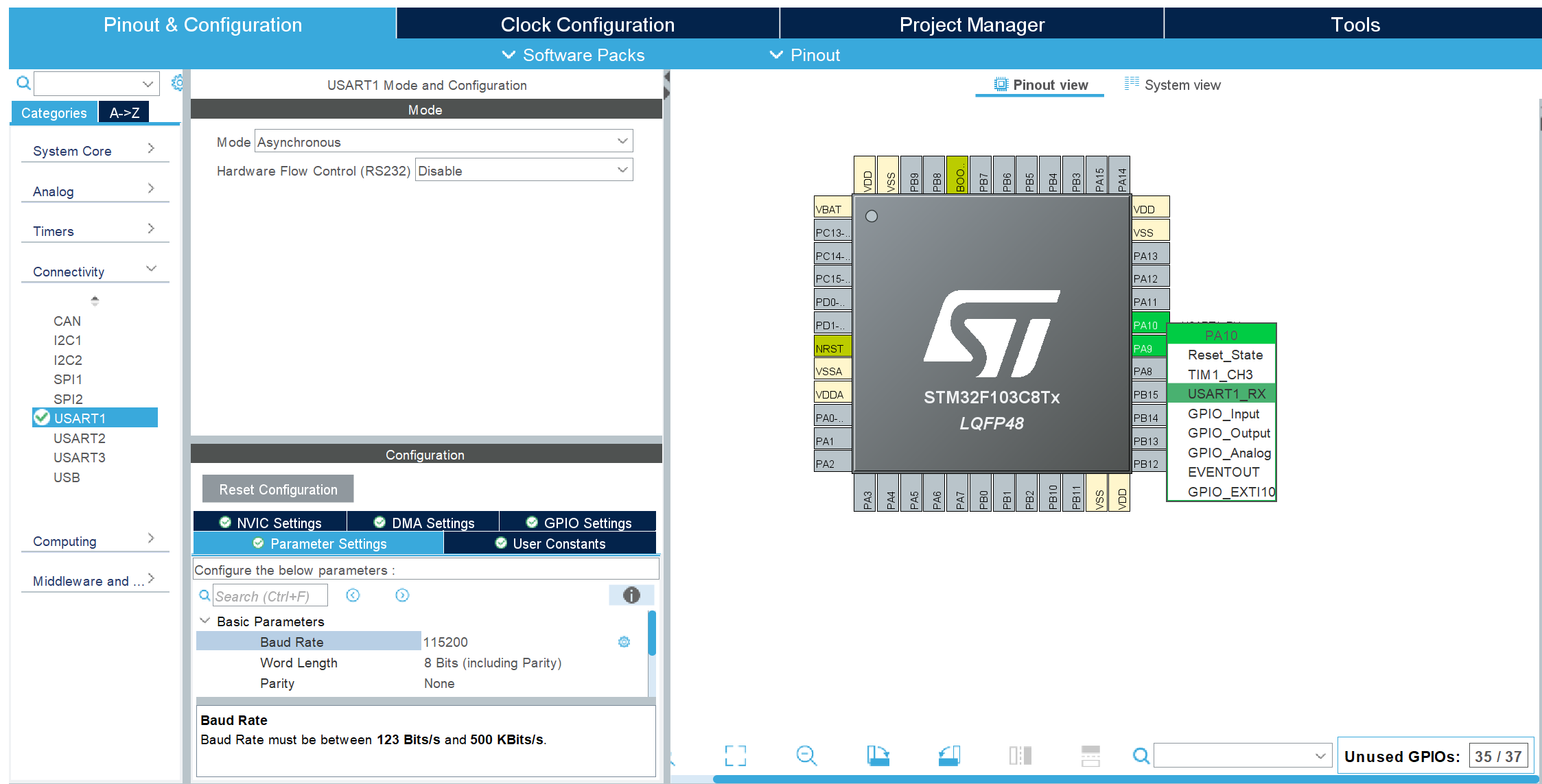
Task: Open the parameter info icon
Action: [631, 595]
